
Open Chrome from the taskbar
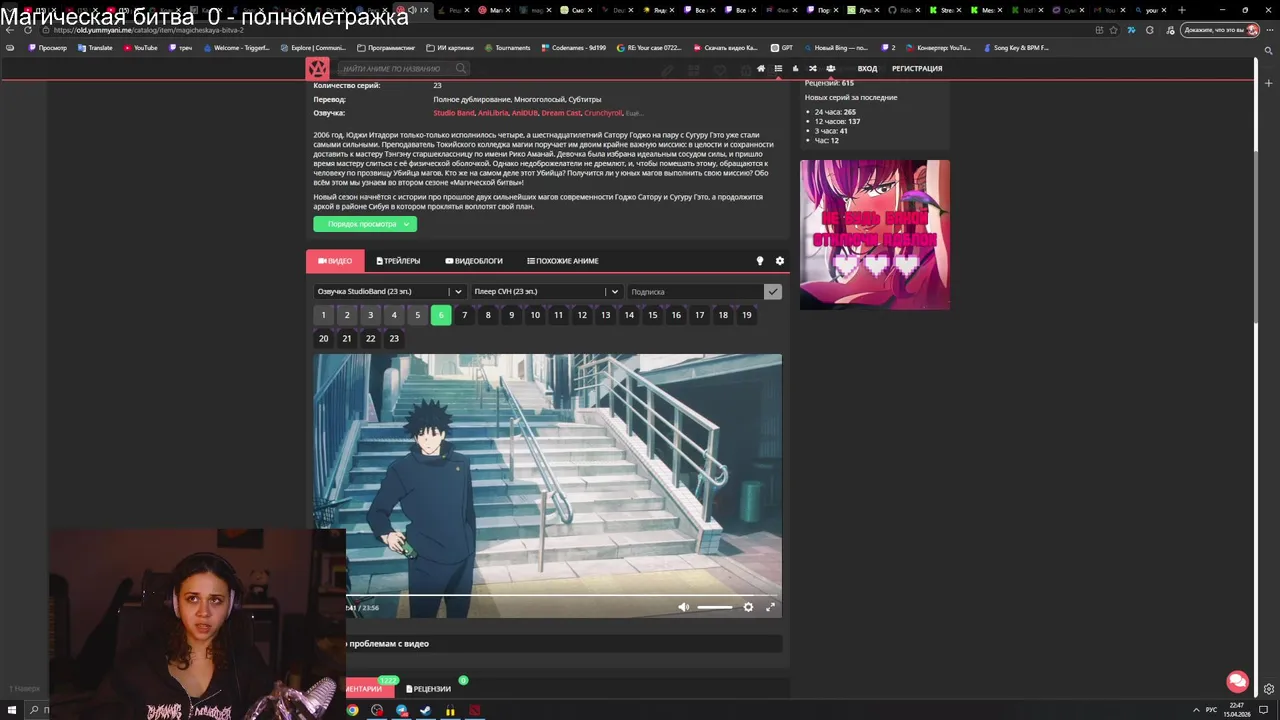(x=352, y=710)
